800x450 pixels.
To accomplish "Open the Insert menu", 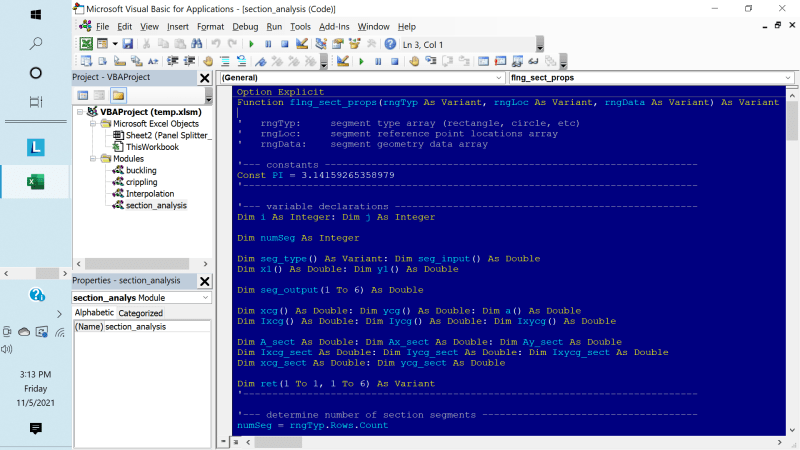I will [x=178, y=27].
